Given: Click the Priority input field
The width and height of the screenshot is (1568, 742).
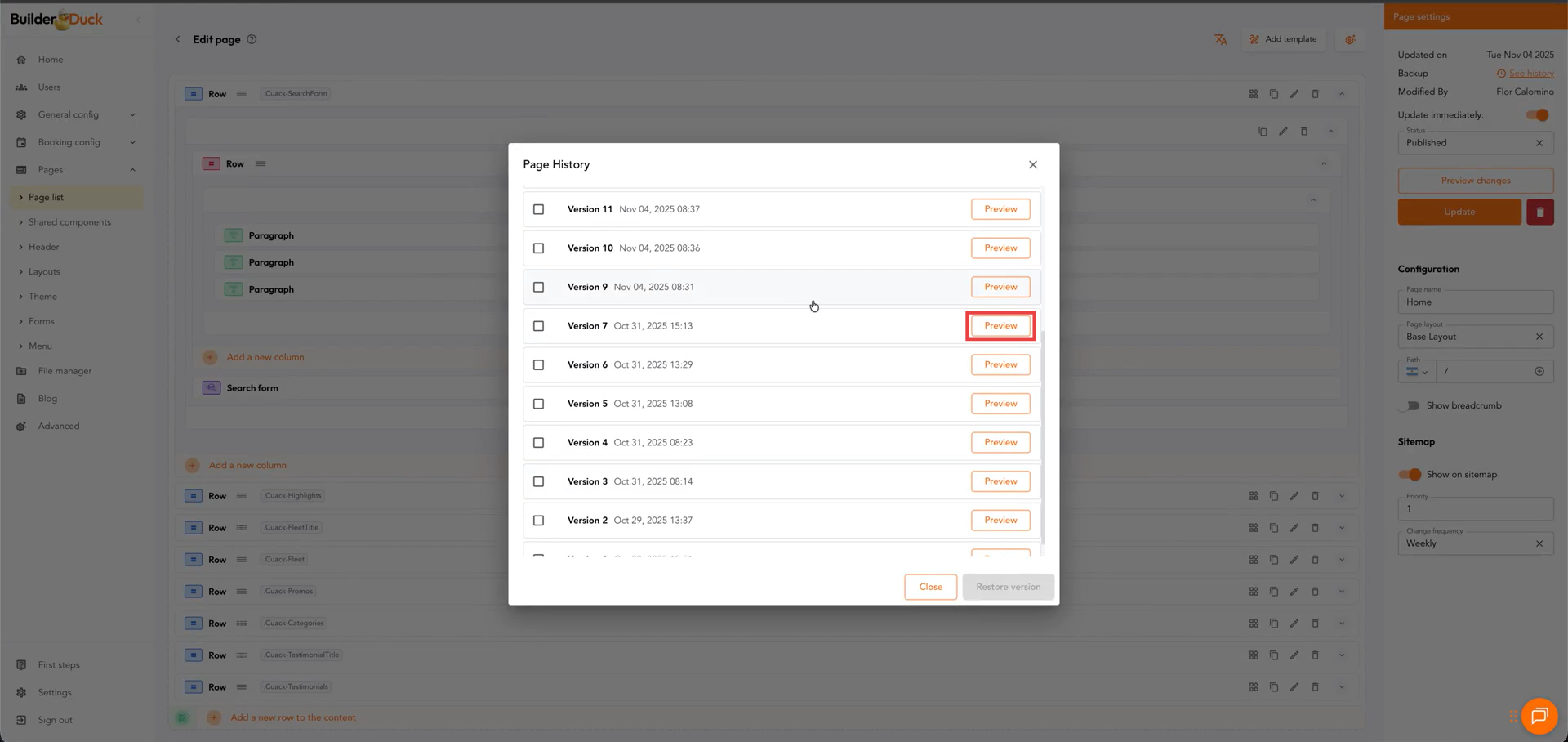Looking at the screenshot, I should (x=1474, y=509).
